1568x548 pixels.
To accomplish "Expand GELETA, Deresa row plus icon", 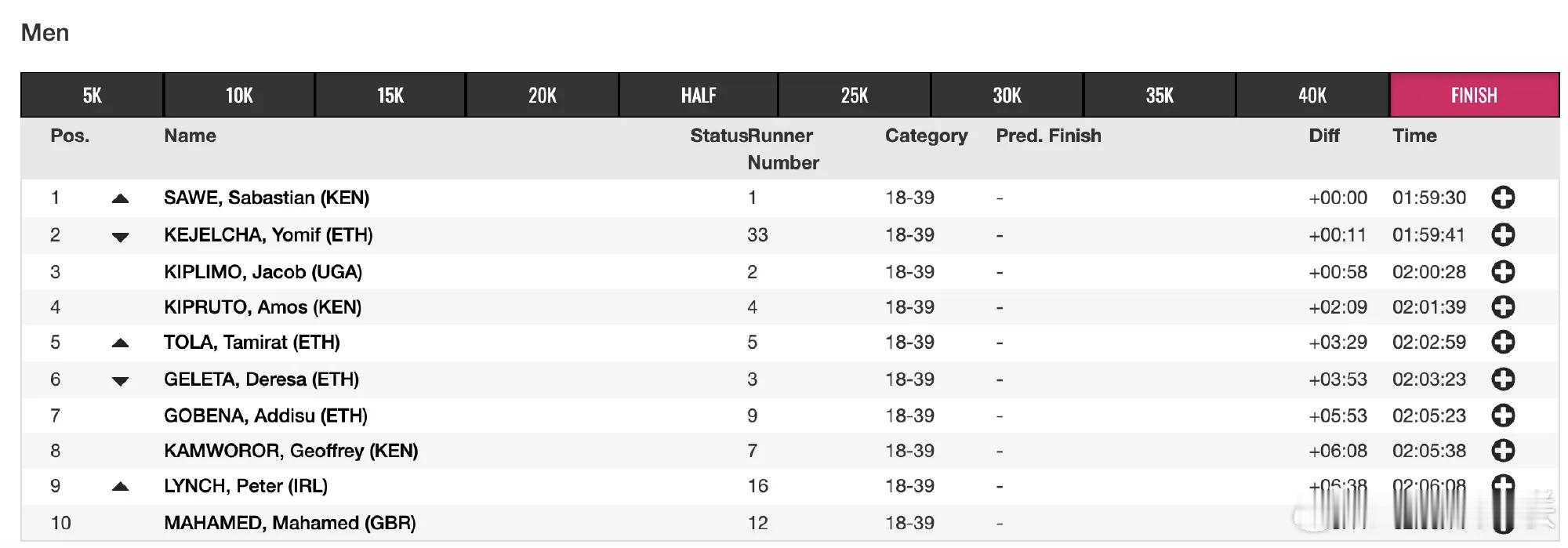I will (x=1502, y=379).
